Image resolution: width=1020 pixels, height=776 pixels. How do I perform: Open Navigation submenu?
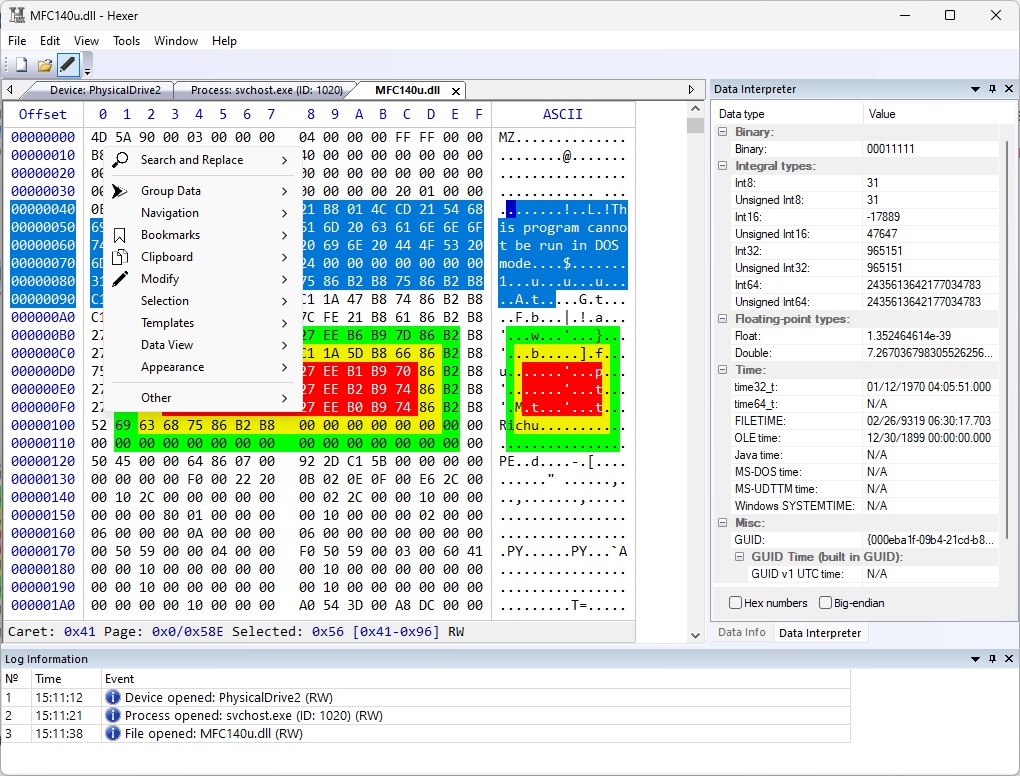205,213
